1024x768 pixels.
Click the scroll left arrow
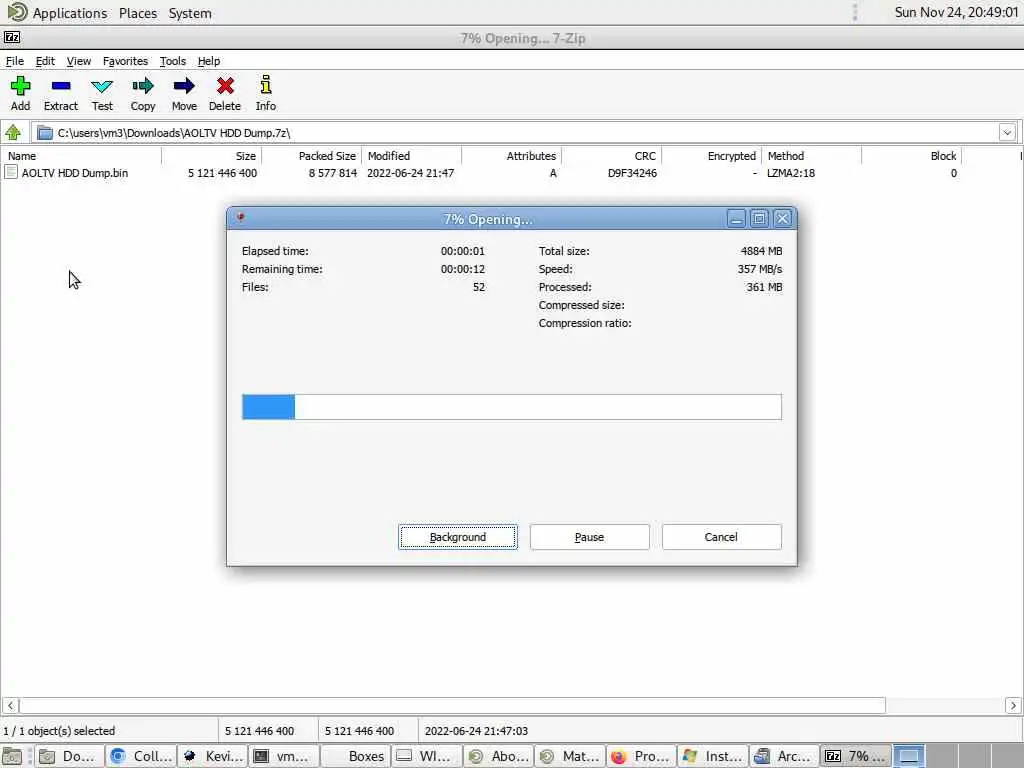tap(10, 705)
